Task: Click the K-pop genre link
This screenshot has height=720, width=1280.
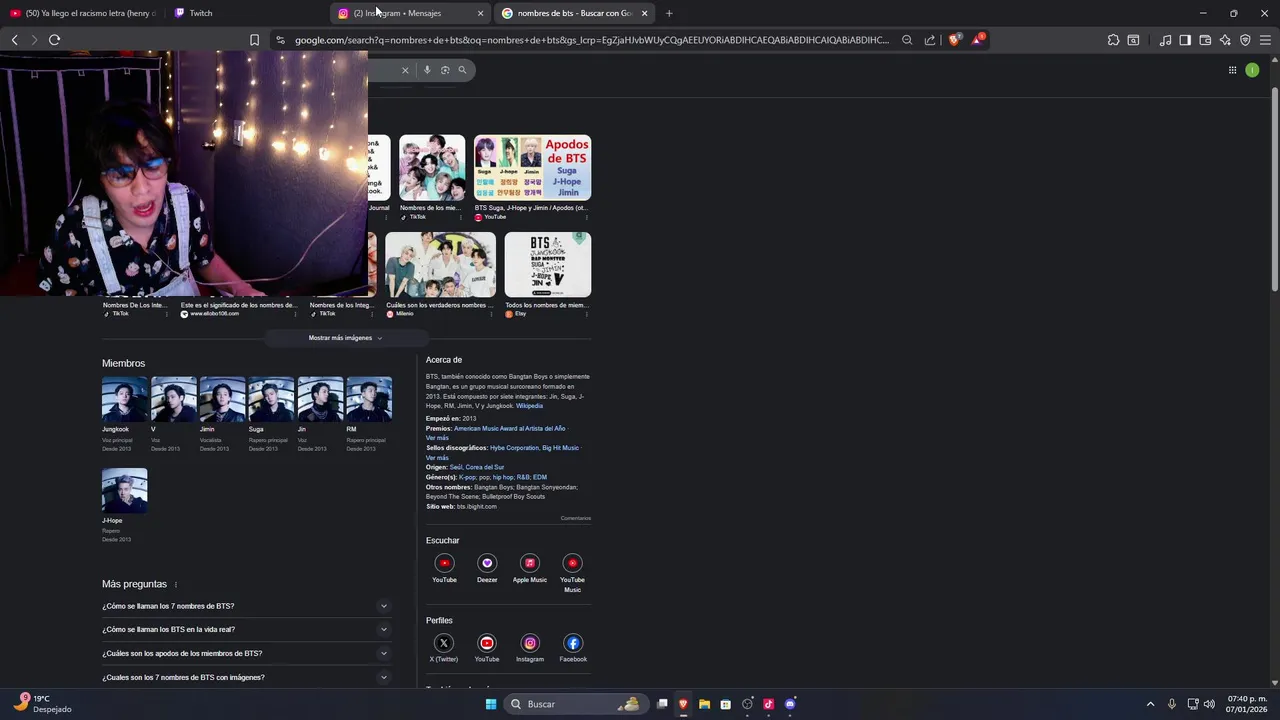Action: click(x=467, y=477)
